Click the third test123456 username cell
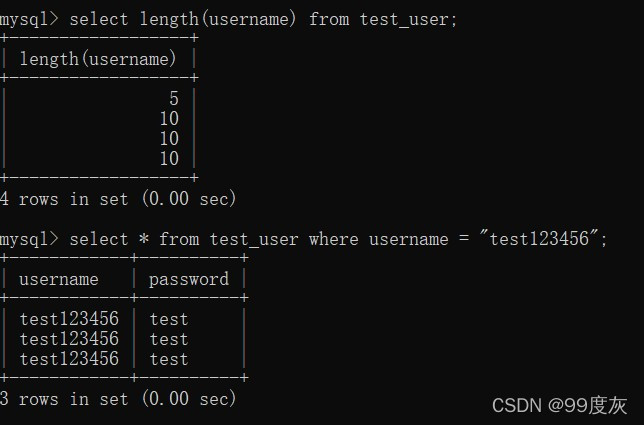 pos(69,359)
